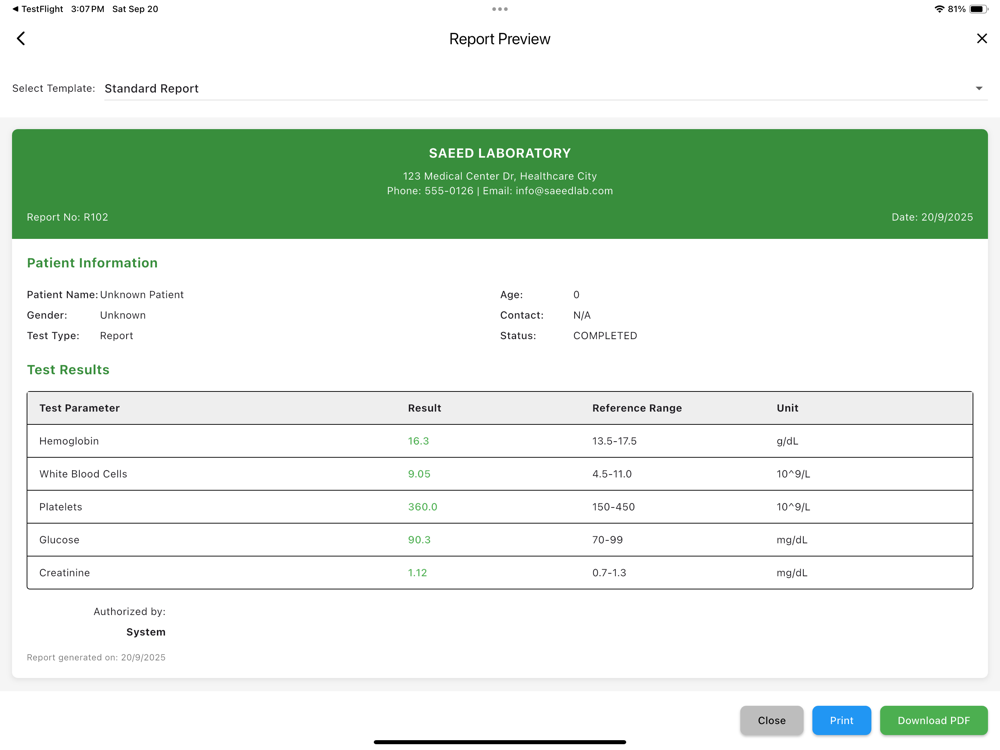Viewport: 1000px width, 750px height.
Task: Click the Reference Range column header
Action: [636, 408]
